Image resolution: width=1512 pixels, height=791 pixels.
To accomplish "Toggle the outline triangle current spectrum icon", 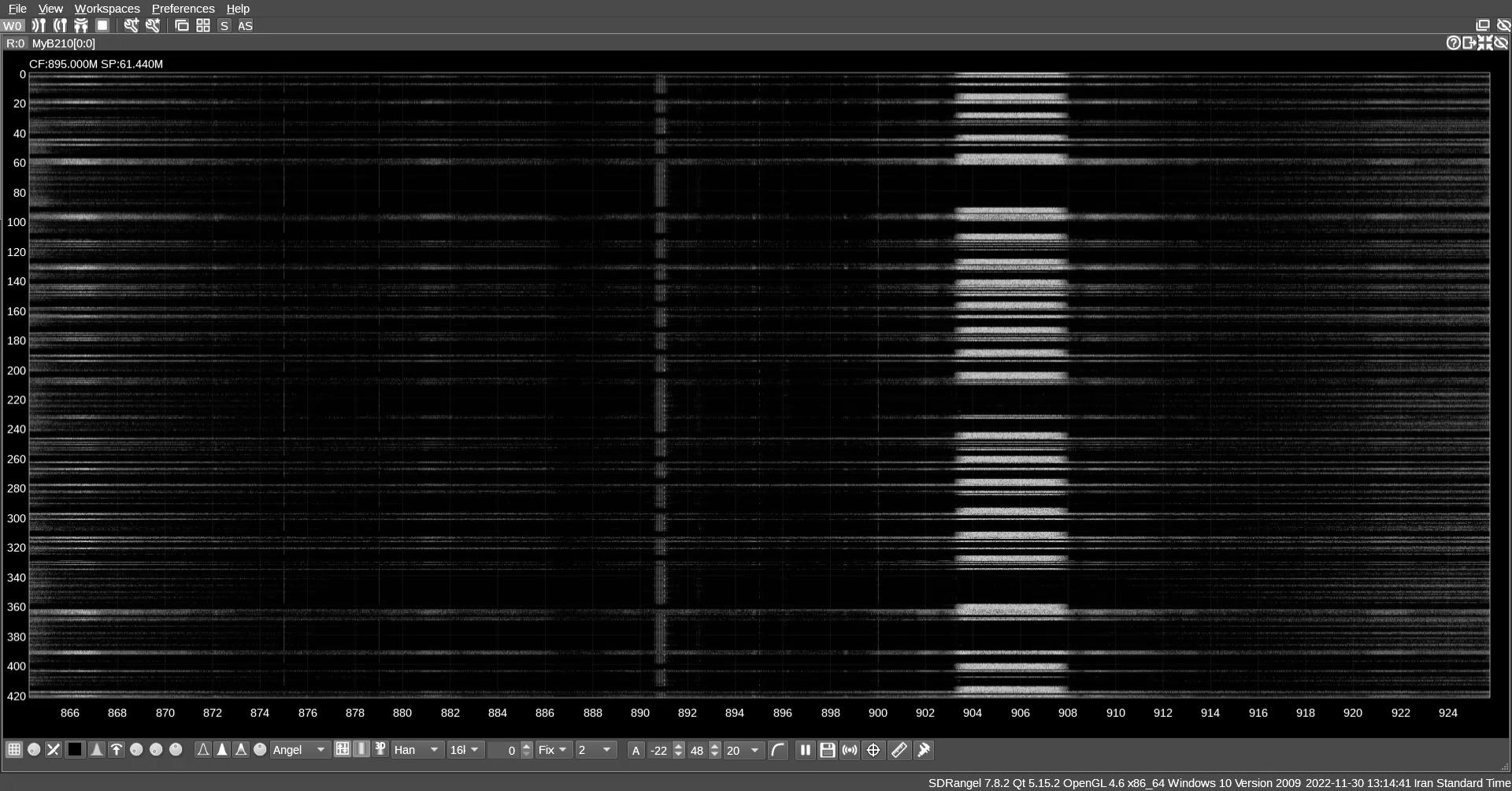I will point(203,749).
